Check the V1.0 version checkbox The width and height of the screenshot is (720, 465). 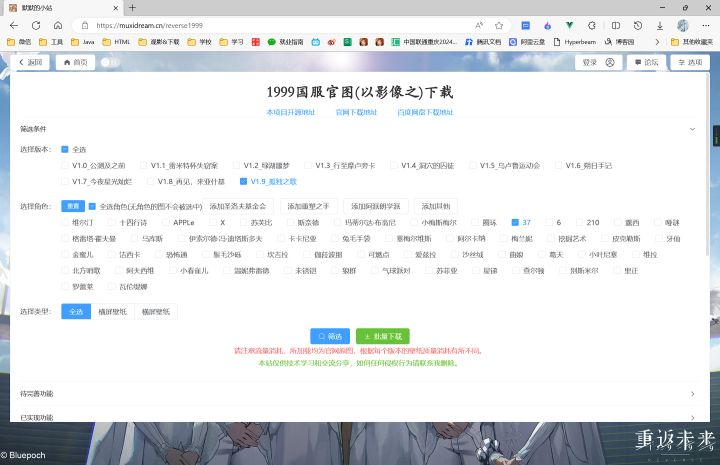pyautogui.click(x=65, y=165)
